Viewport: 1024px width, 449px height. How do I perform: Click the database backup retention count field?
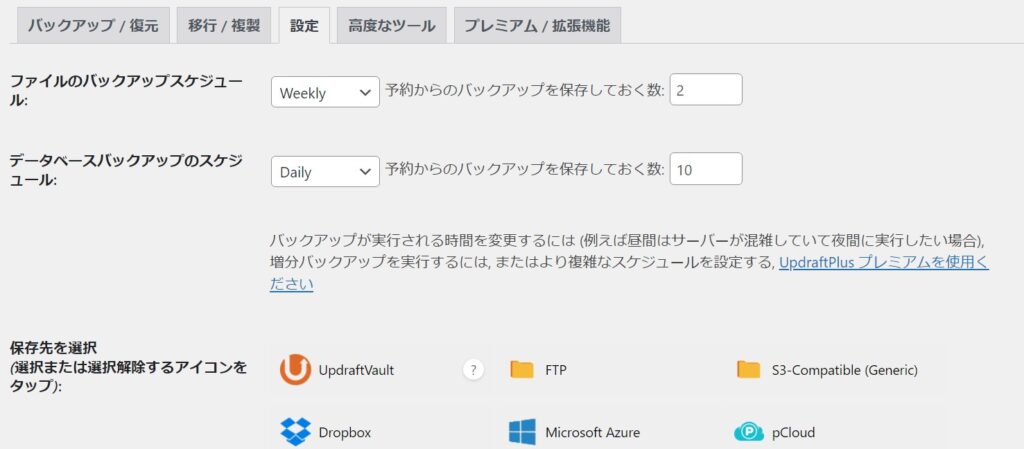706,169
